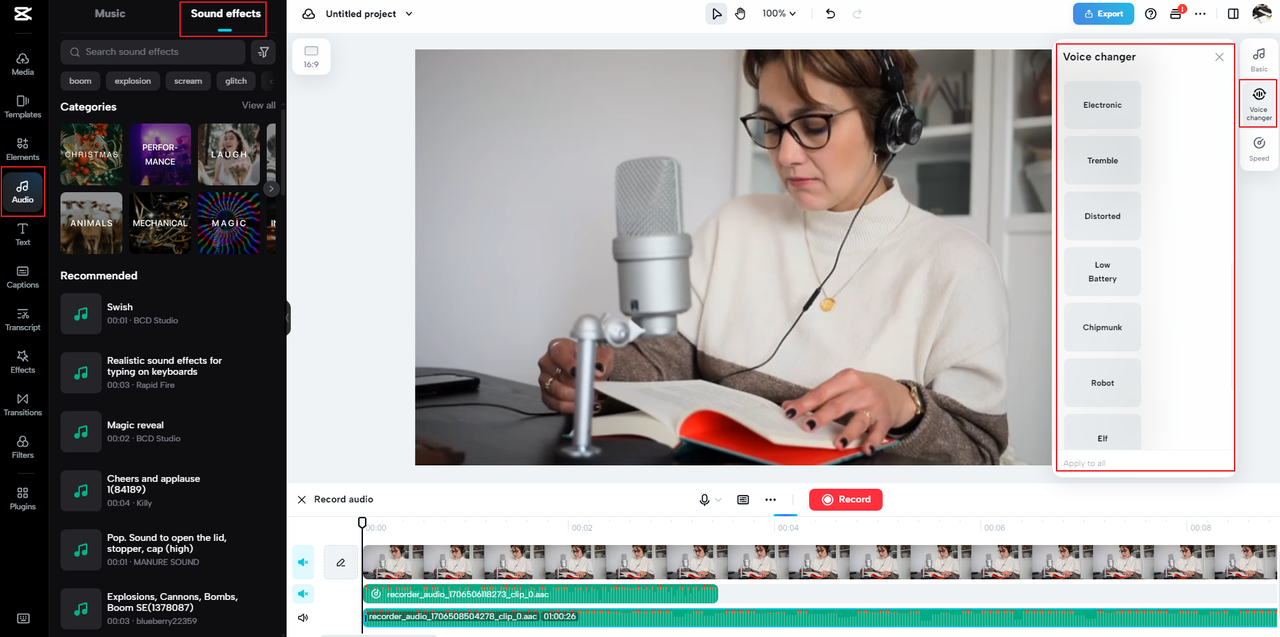Open the Captions panel

click(22, 277)
